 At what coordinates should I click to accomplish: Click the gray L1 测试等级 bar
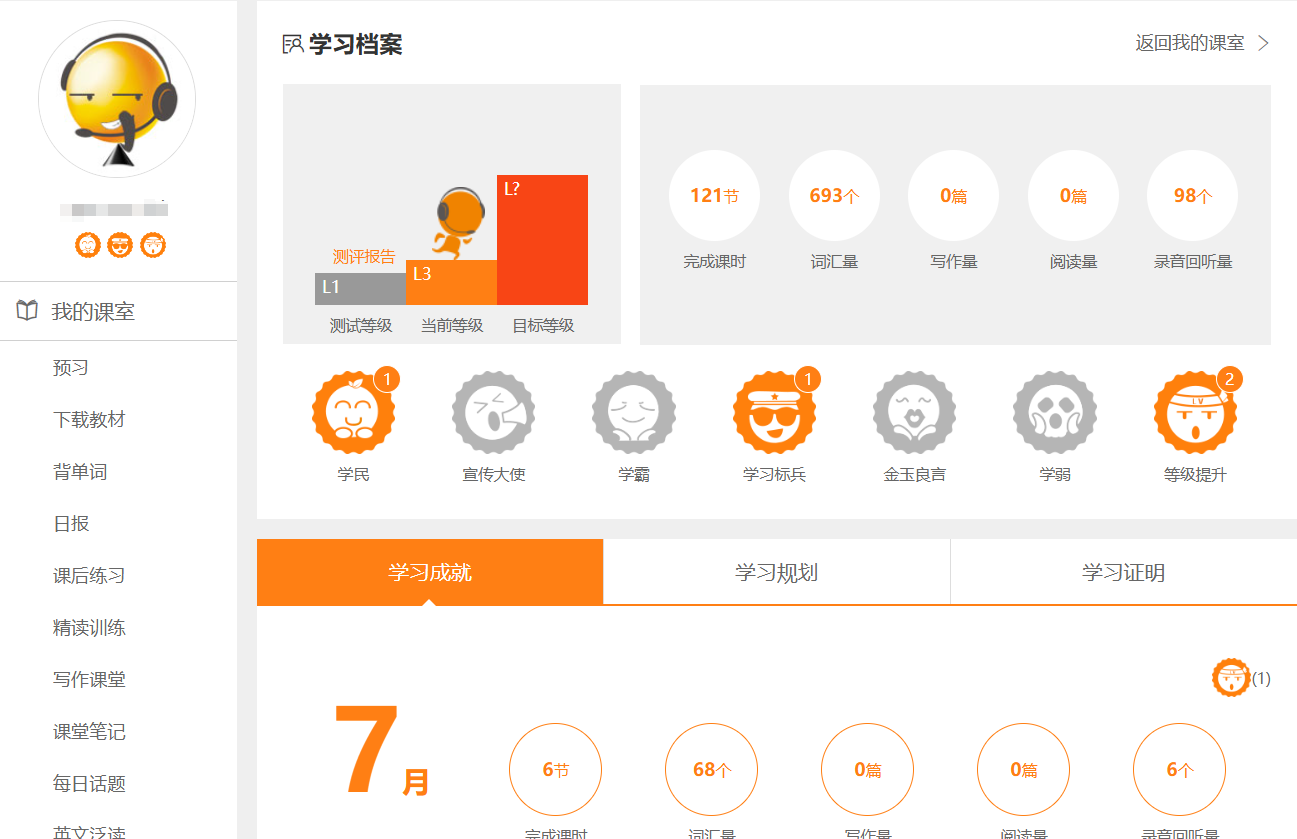pos(360,289)
